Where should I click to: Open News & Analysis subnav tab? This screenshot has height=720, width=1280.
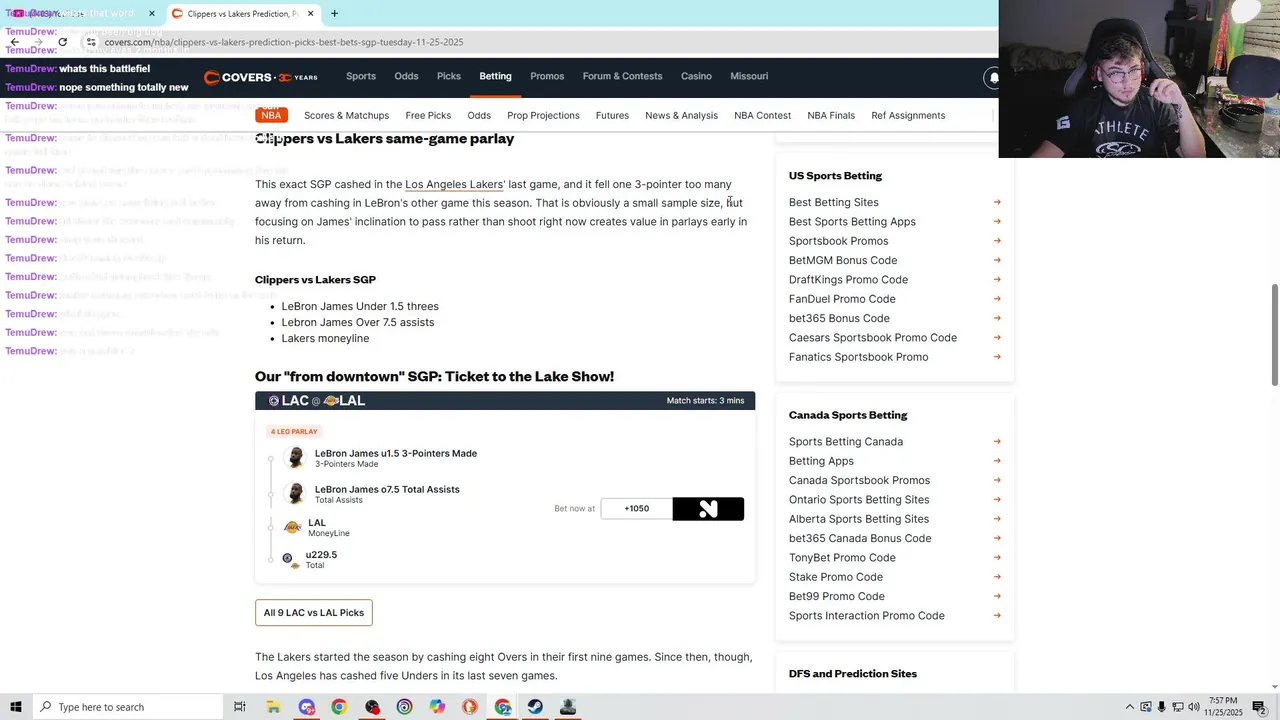pyautogui.click(x=681, y=116)
